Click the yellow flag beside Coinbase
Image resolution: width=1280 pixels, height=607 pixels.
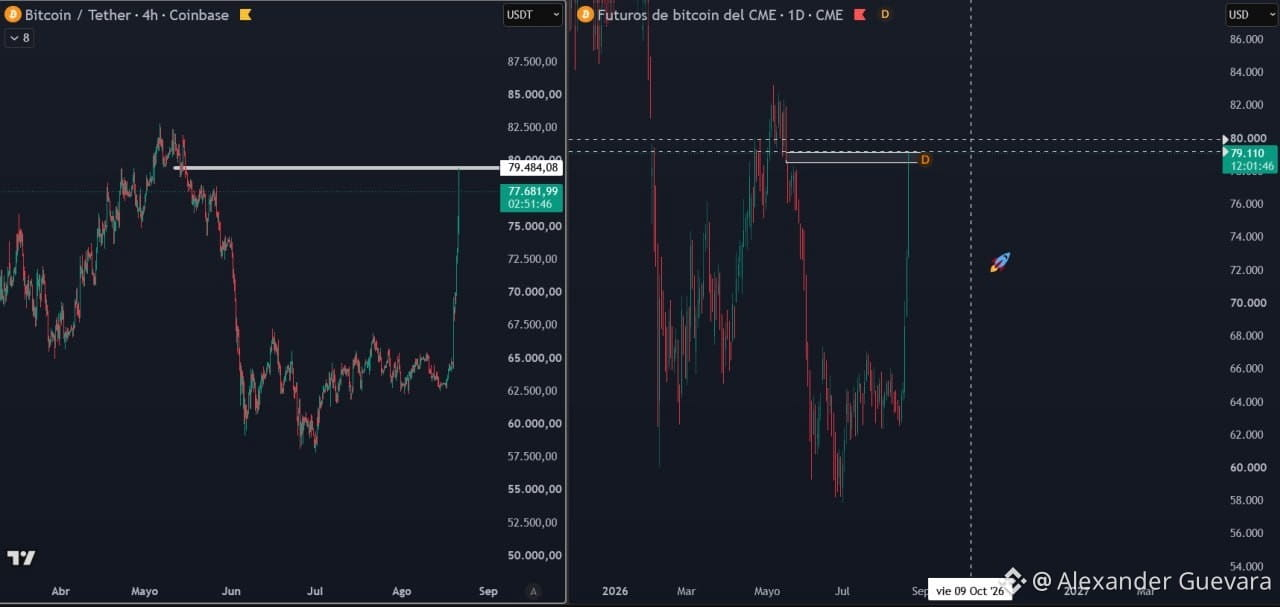tap(245, 15)
